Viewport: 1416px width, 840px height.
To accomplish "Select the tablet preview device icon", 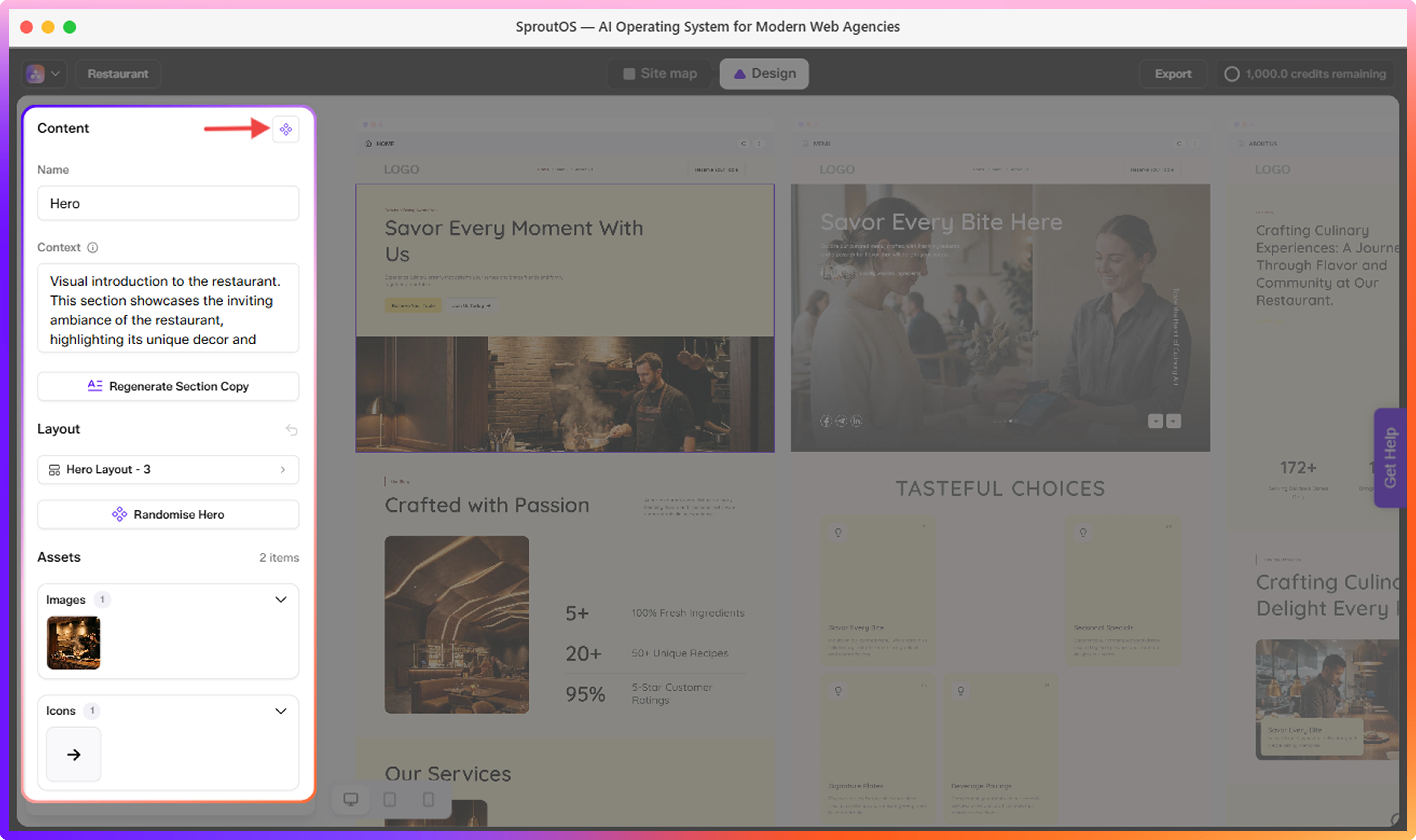I will 390,799.
